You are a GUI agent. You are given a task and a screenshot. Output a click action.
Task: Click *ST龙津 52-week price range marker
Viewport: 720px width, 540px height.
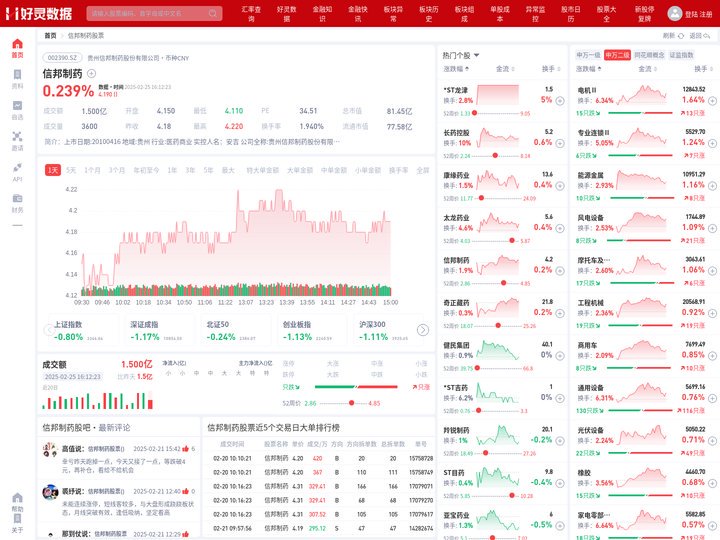tap(474, 113)
